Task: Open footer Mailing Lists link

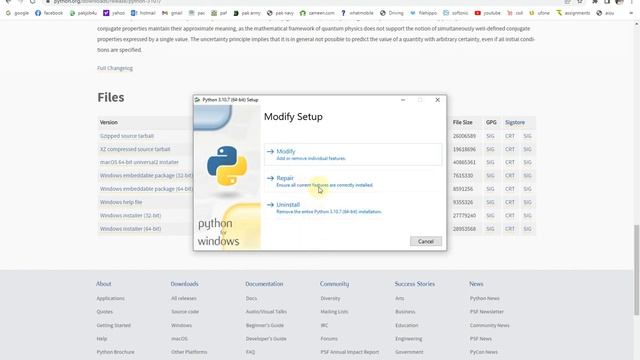Action: (334, 311)
